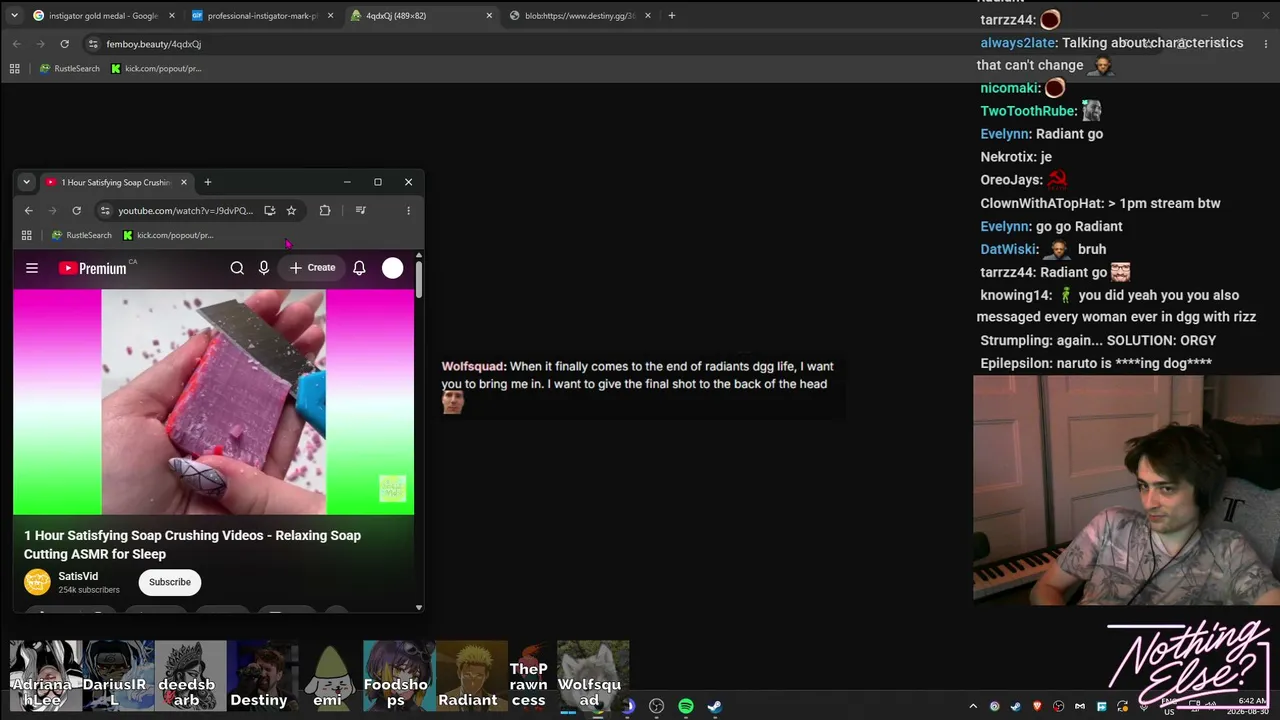This screenshot has height=720, width=1280.
Task: Reload the femboy.beauty page in main browser
Action: [x=65, y=44]
